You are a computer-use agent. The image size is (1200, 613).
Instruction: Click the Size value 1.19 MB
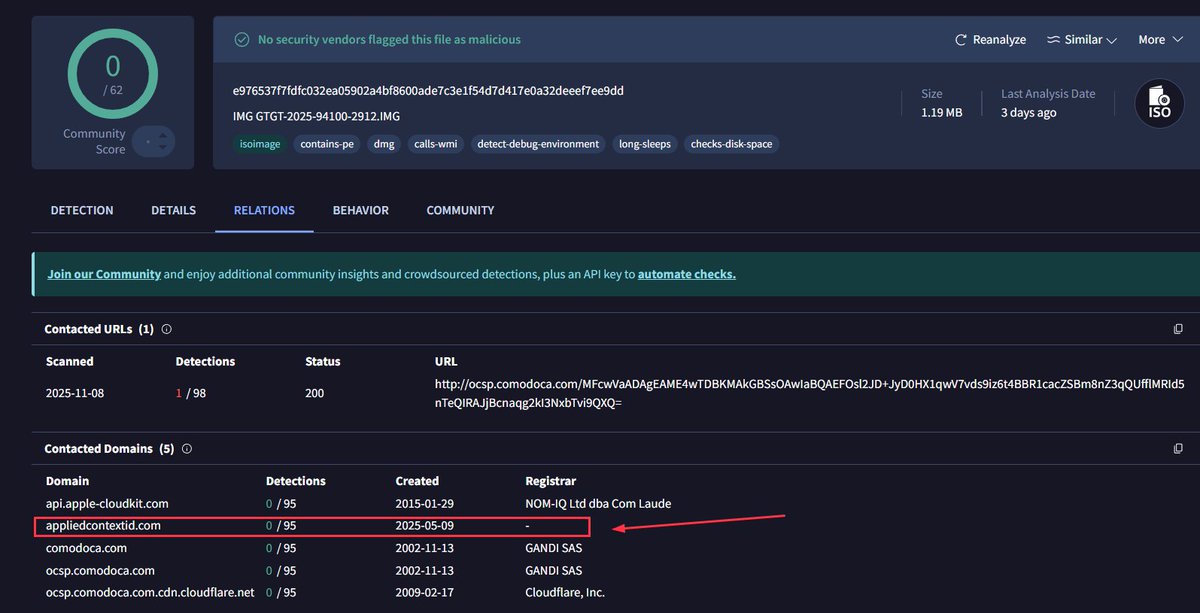click(x=941, y=113)
